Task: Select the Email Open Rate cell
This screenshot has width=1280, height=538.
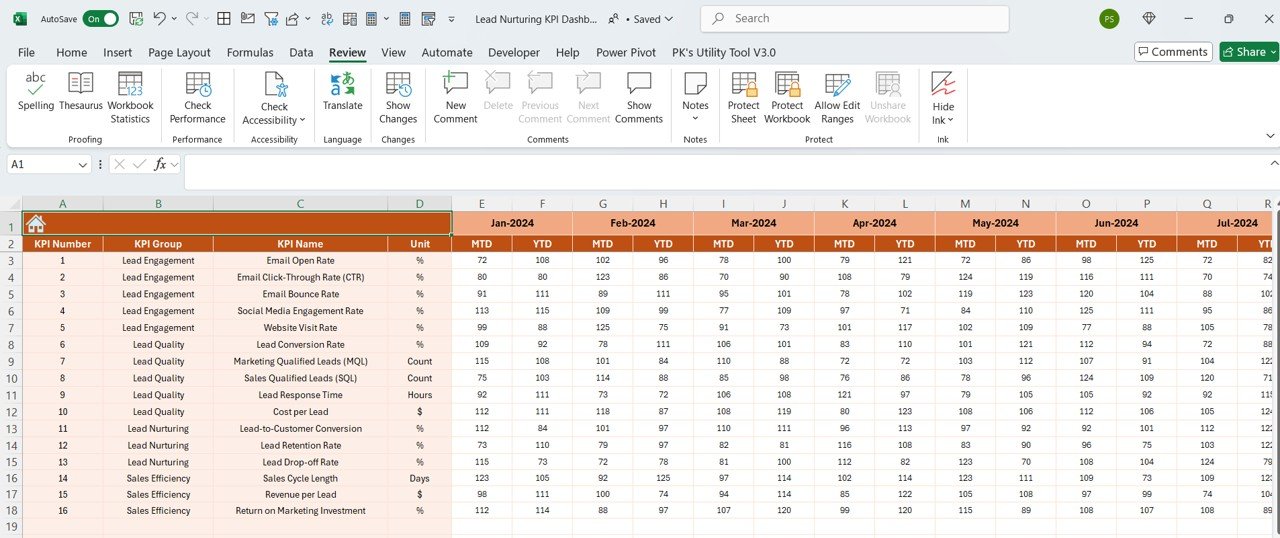Action: 300,261
